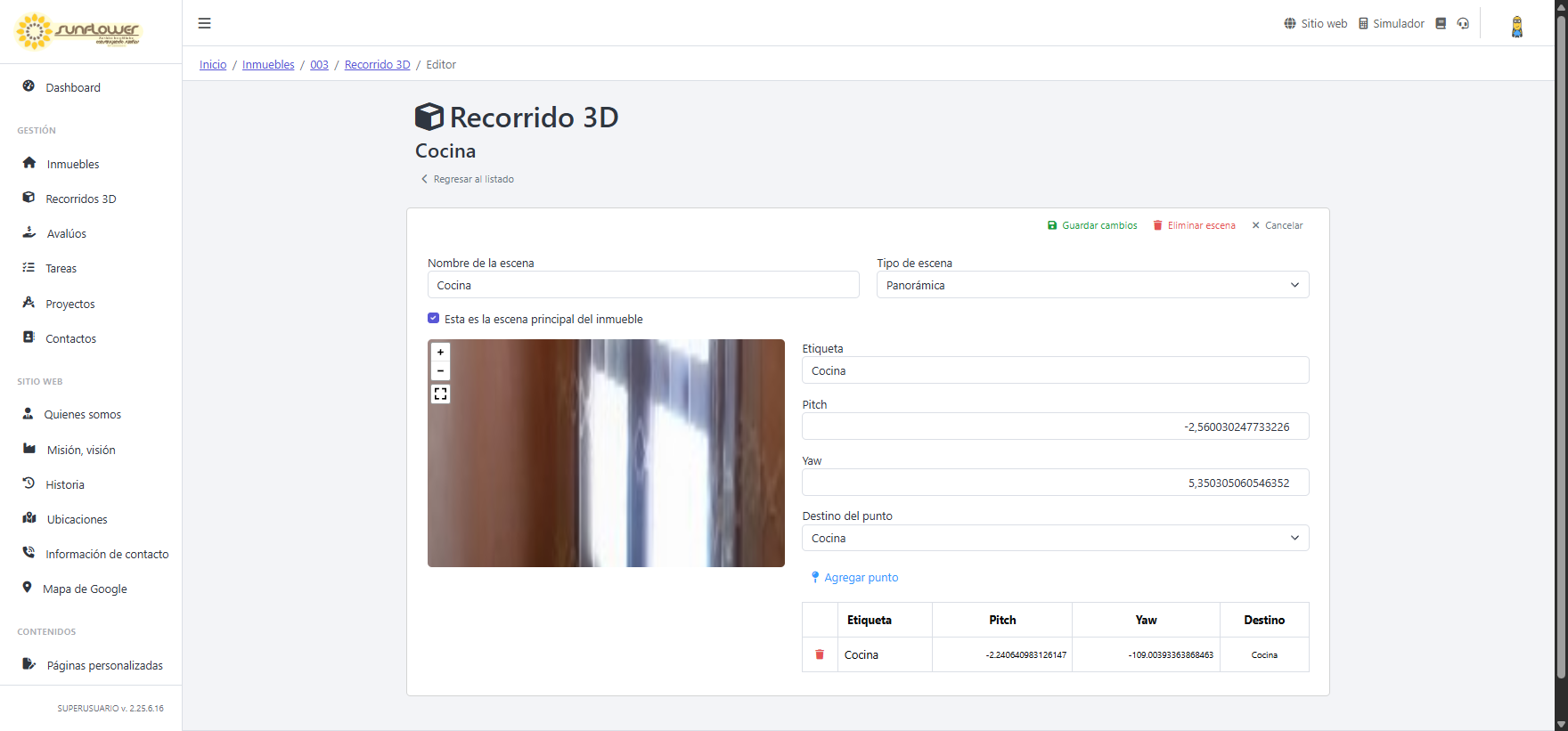Open Misión, visión page

pyautogui.click(x=81, y=450)
